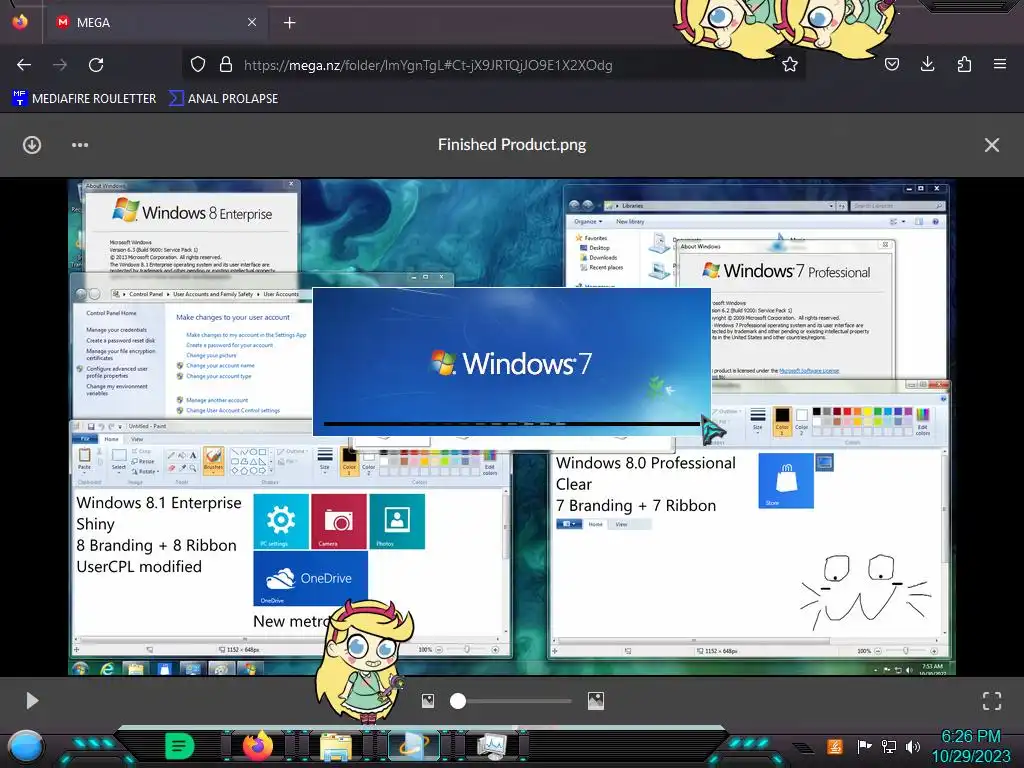Open the tracking protection shield panel
The height and width of the screenshot is (768, 1024).
(x=198, y=65)
